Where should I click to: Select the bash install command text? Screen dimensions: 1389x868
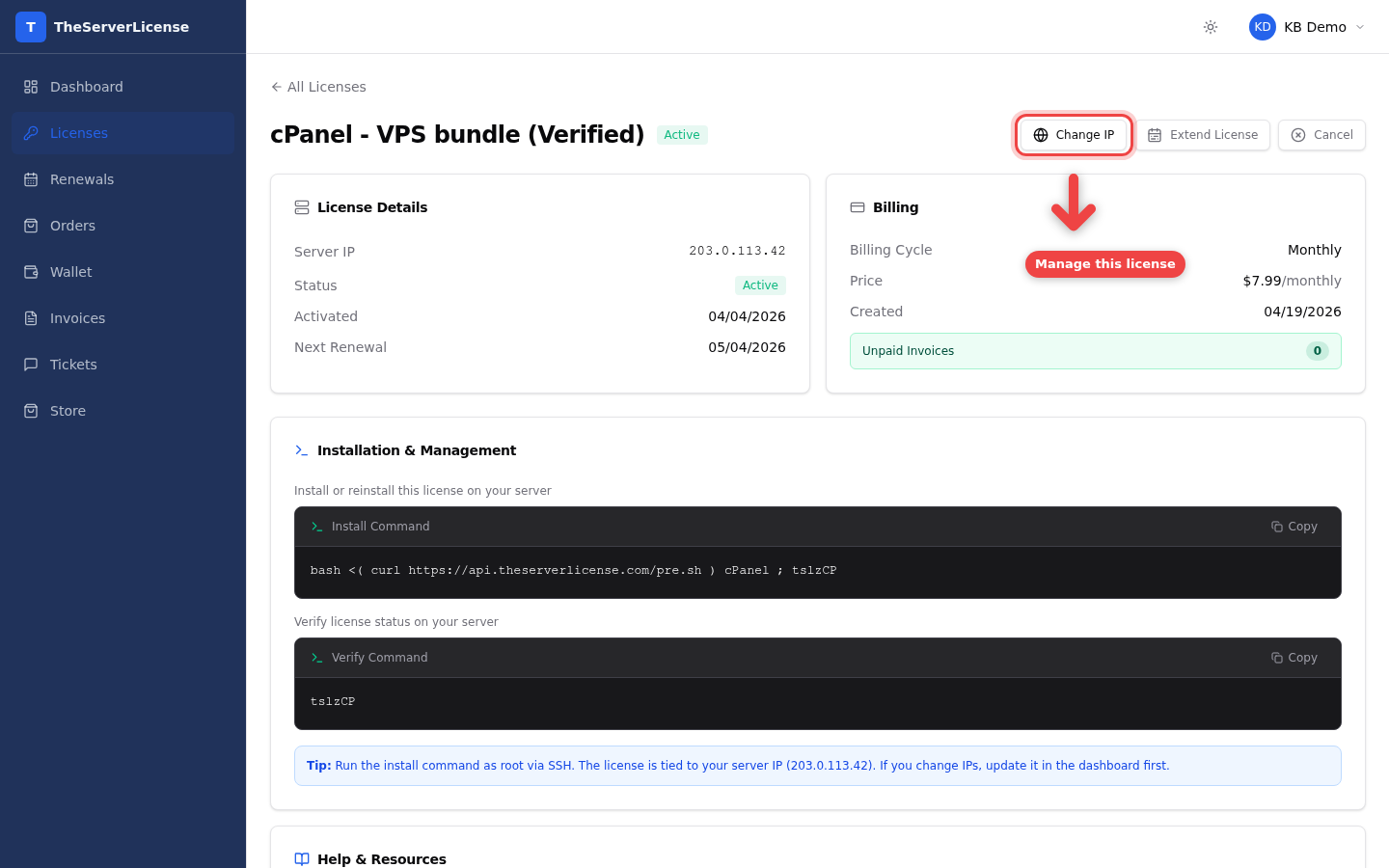click(x=573, y=571)
